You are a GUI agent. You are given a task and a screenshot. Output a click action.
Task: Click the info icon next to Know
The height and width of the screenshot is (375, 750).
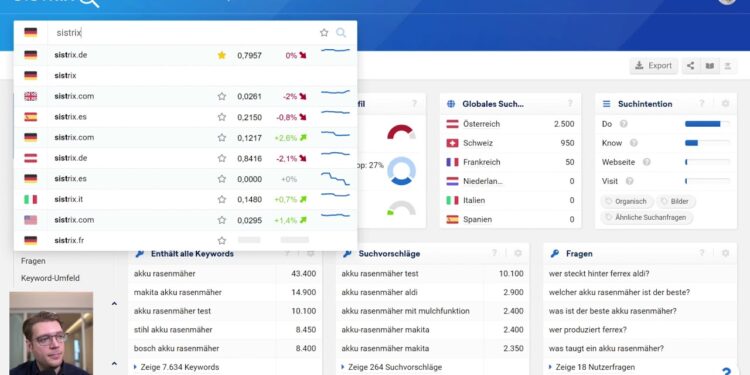[633, 143]
